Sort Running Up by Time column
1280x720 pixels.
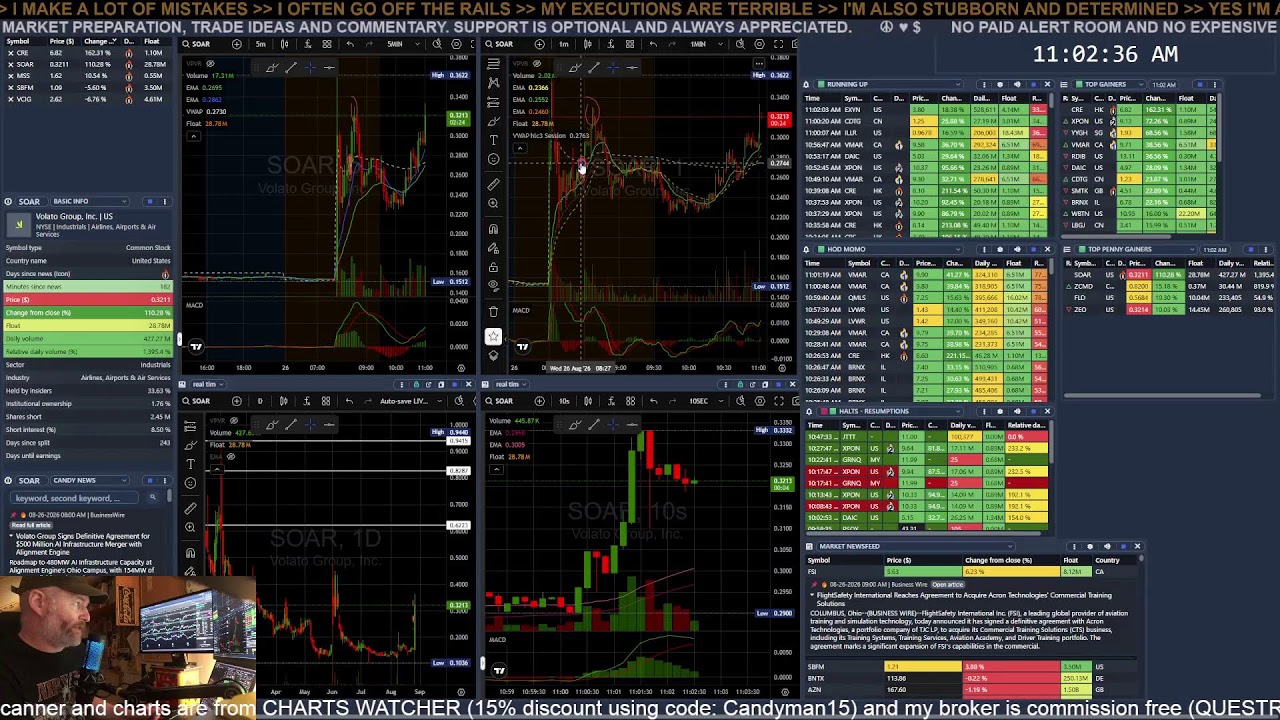click(x=813, y=98)
